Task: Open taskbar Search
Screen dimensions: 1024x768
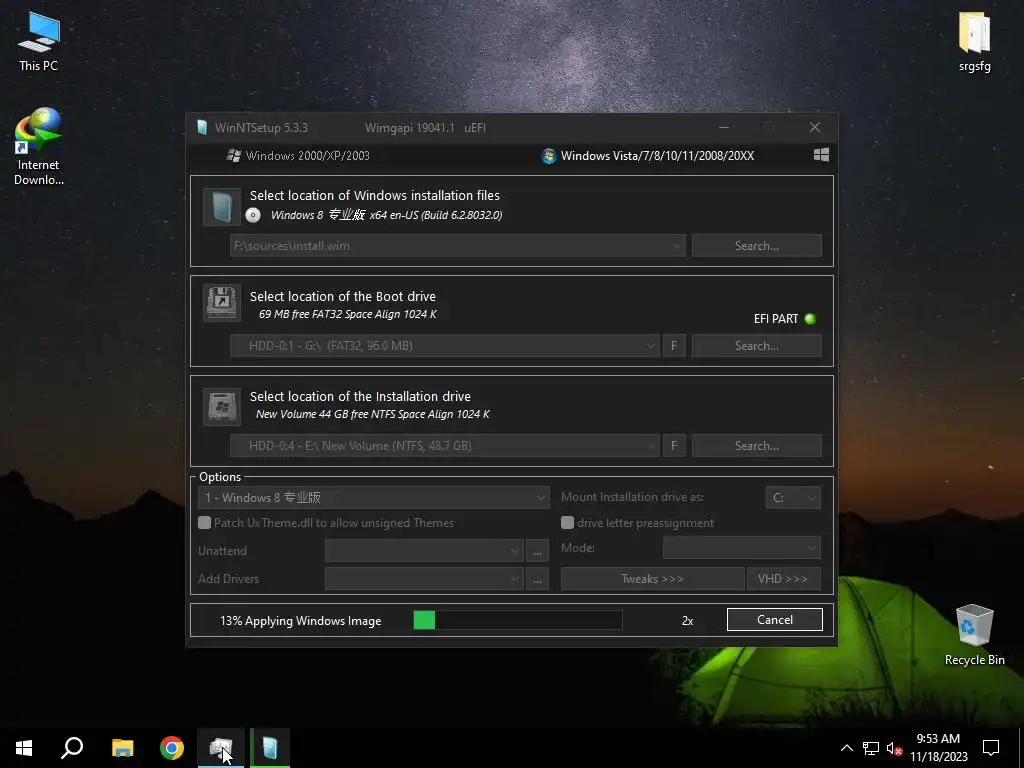Action: tap(72, 748)
